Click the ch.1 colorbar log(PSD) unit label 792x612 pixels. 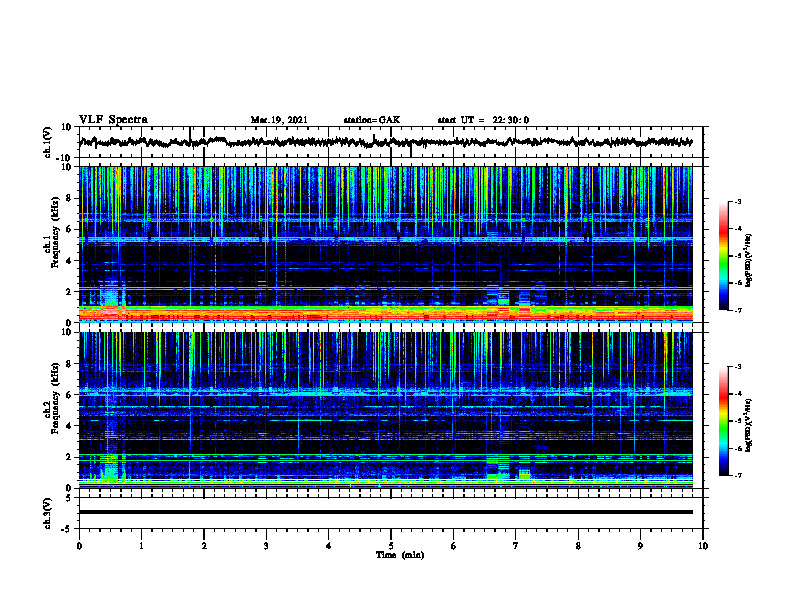[749, 261]
